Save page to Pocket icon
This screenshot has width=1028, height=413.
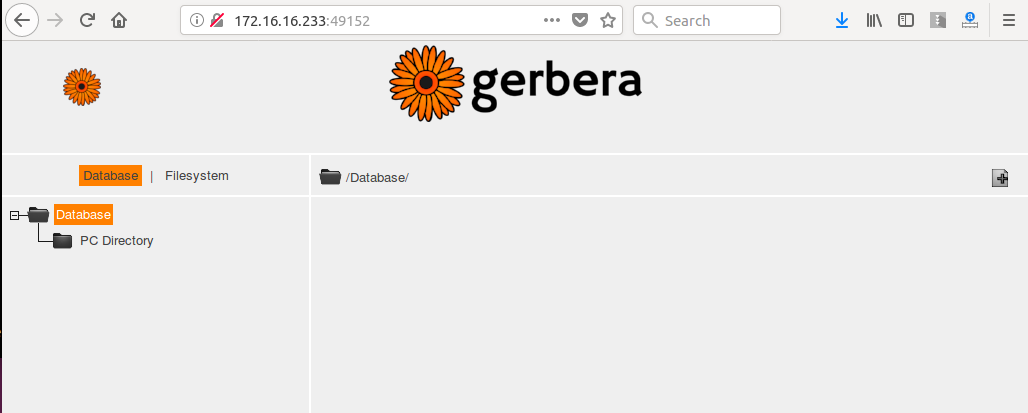coord(580,20)
